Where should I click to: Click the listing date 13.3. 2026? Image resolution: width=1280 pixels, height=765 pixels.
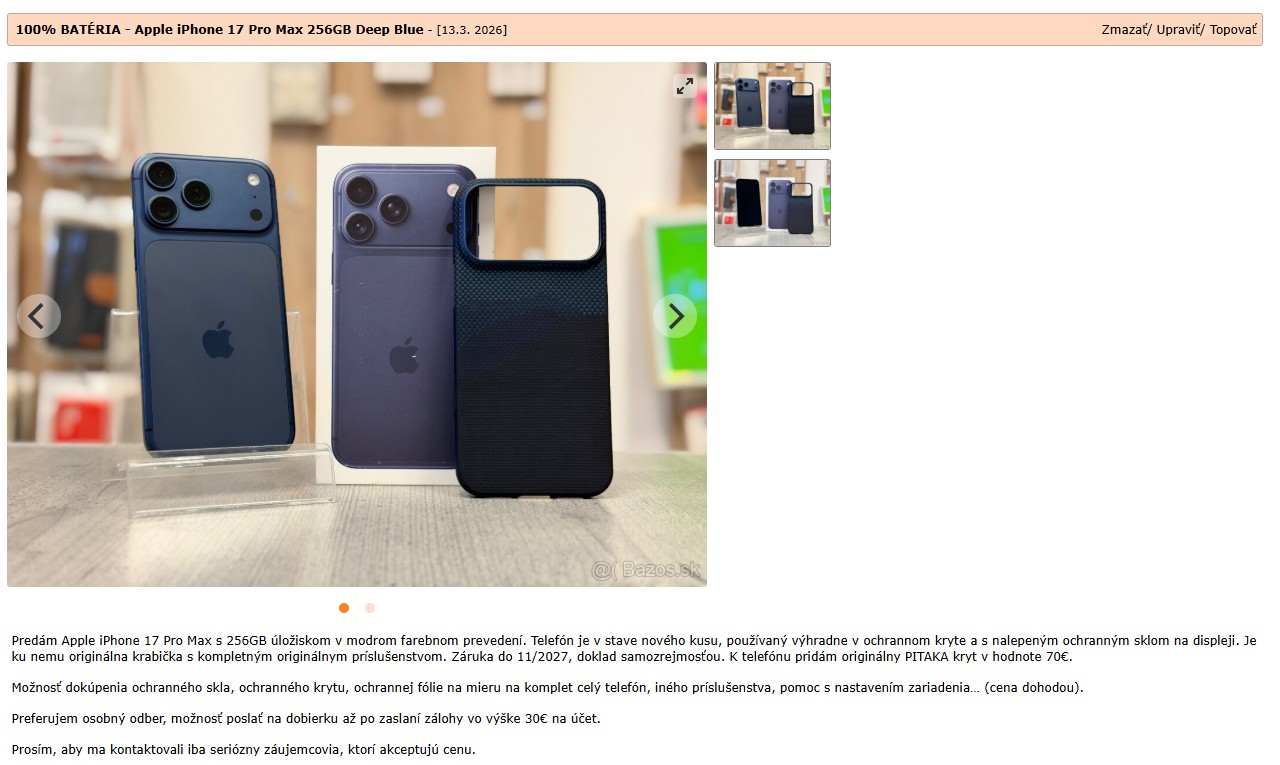(472, 30)
